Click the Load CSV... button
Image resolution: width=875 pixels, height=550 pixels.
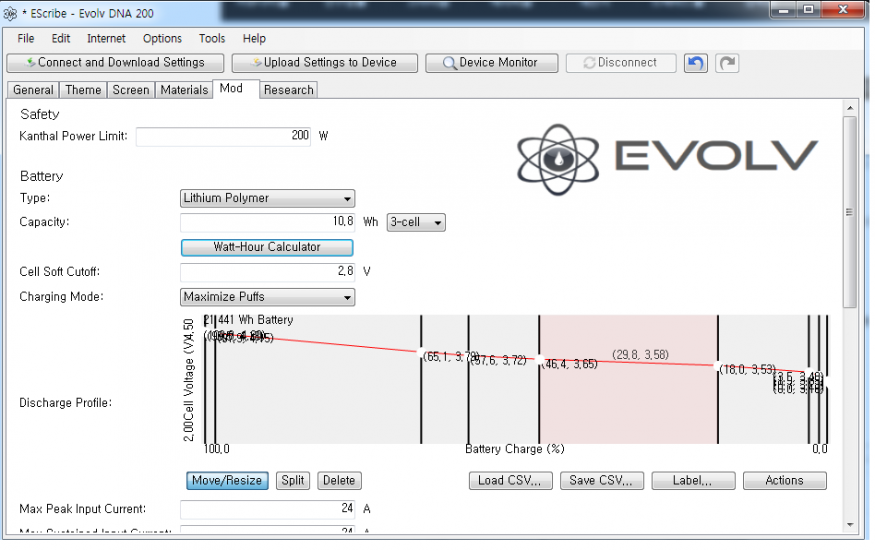pos(511,481)
